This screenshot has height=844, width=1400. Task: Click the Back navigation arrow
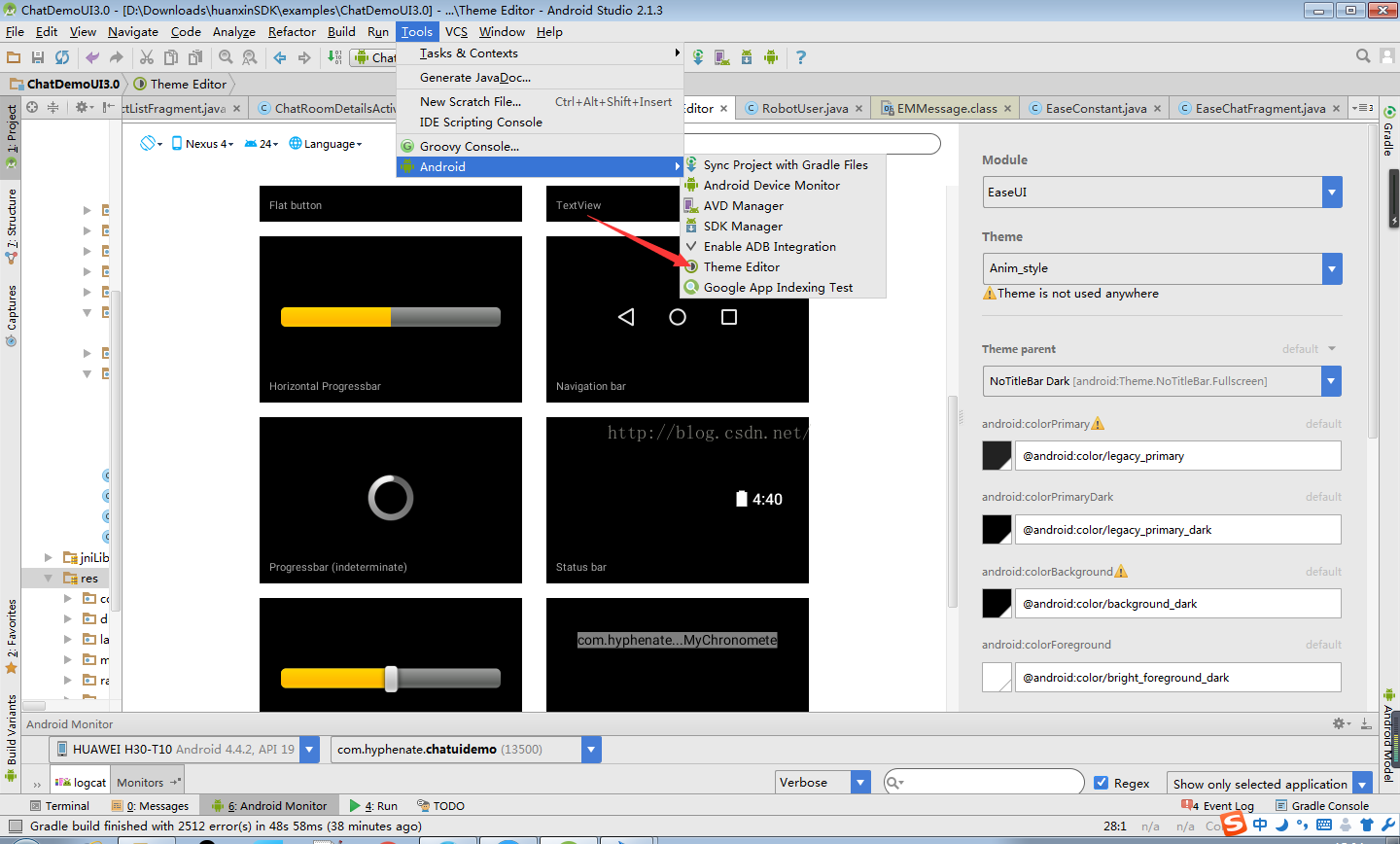pos(280,57)
